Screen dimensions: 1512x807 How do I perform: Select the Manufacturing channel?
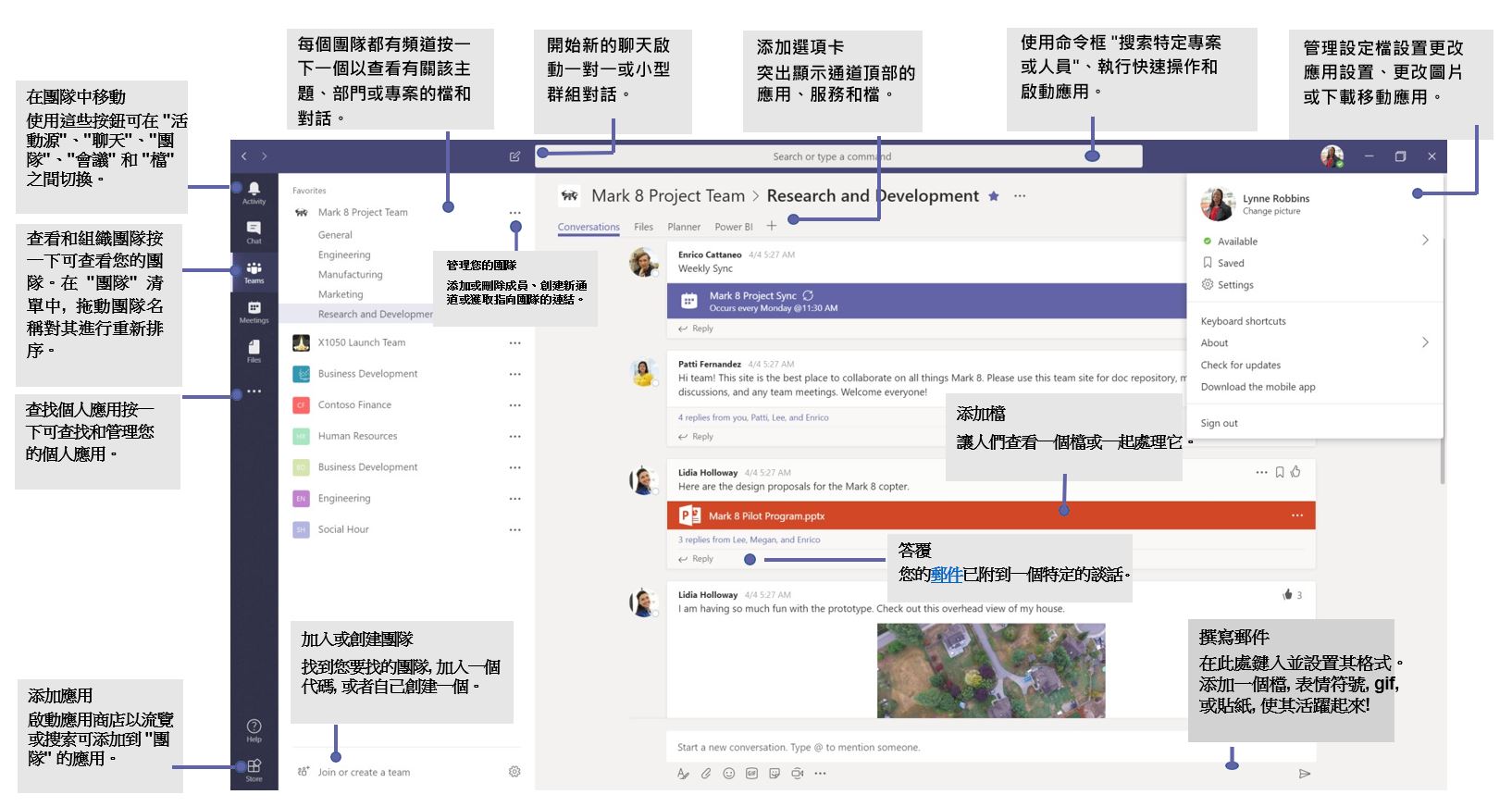350,275
